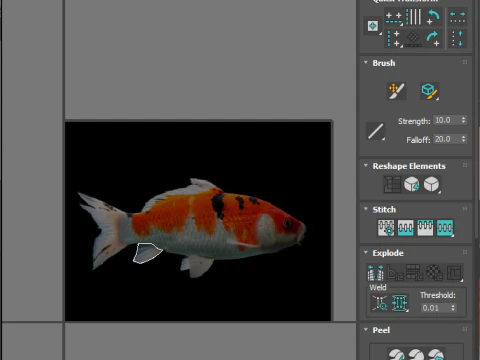
Task: Click the Stitch to Source icon
Action: [425, 228]
